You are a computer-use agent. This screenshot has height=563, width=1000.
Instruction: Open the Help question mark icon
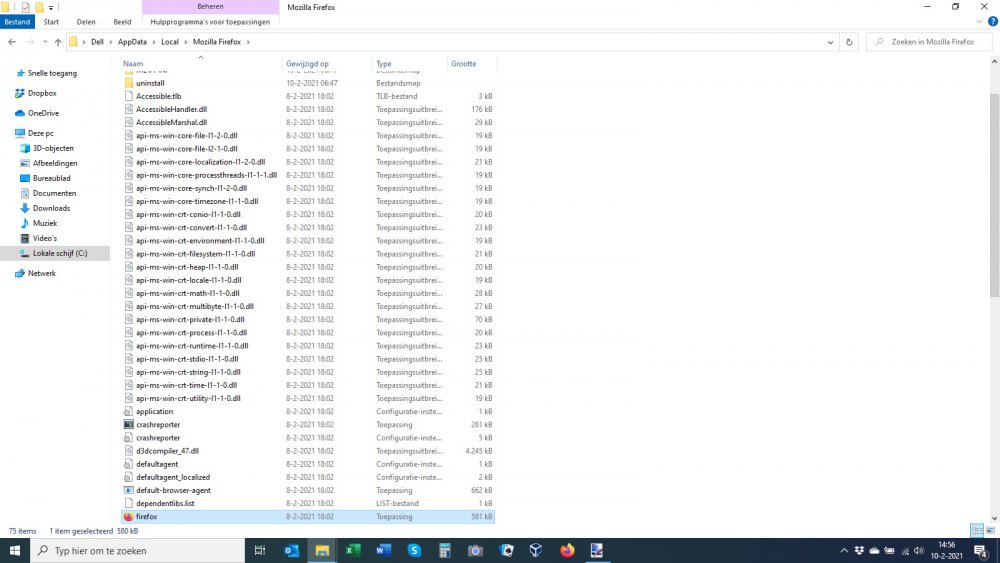[992, 21]
